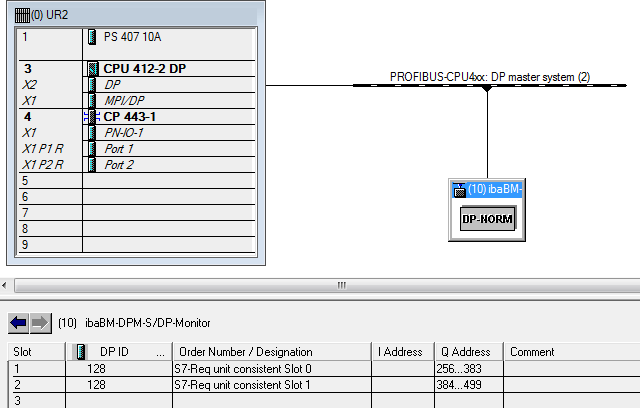Click the Port 1 icon

92,149
